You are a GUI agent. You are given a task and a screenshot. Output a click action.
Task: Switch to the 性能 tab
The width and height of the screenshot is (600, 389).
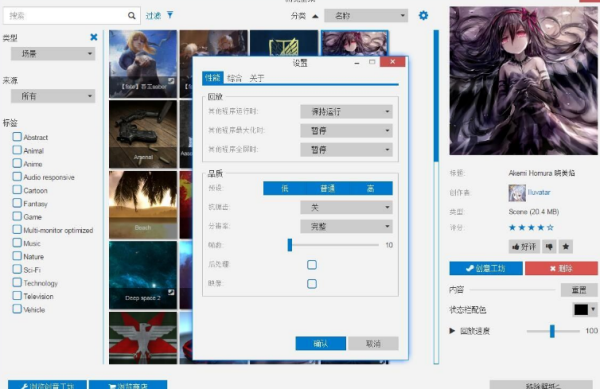point(212,78)
